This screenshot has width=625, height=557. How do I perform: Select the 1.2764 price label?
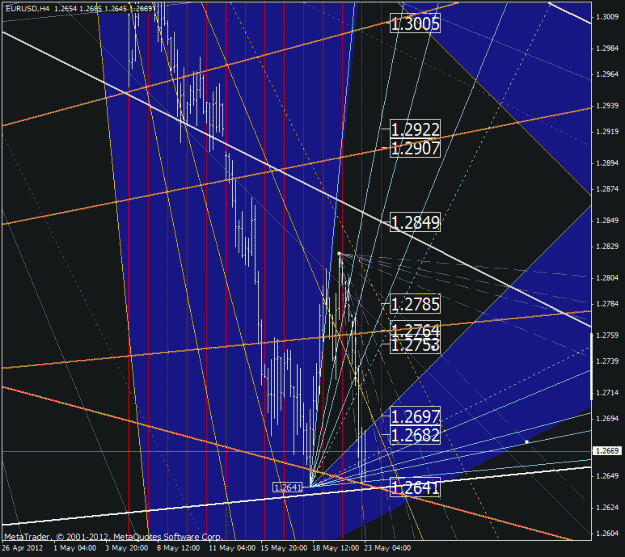pos(415,329)
